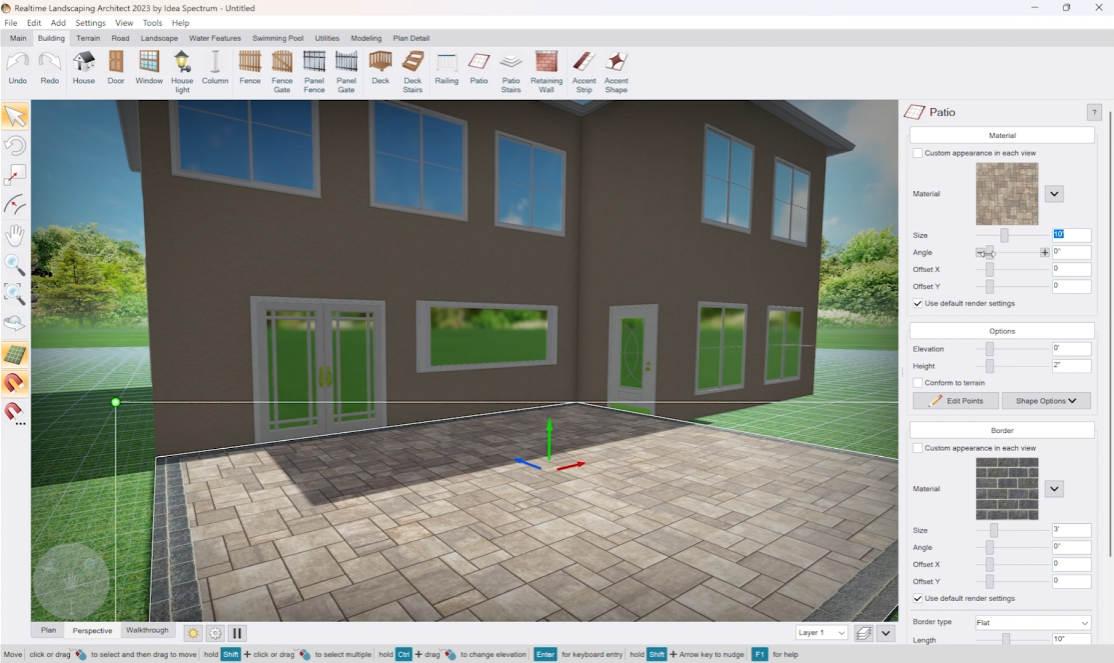Click patio material Size slider
This screenshot has width=1114, height=663.
(x=1005, y=235)
